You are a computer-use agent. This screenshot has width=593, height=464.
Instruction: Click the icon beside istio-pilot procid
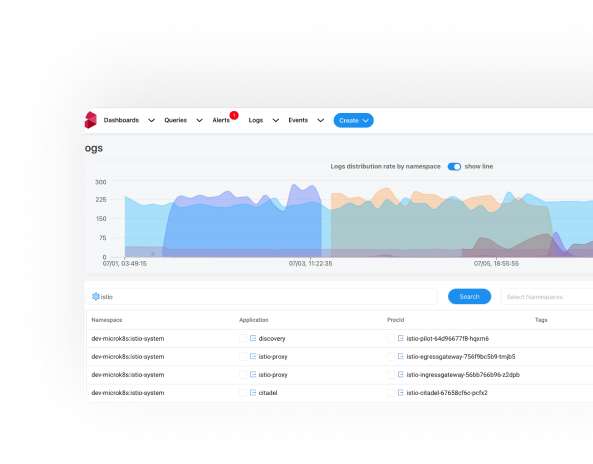click(x=401, y=338)
